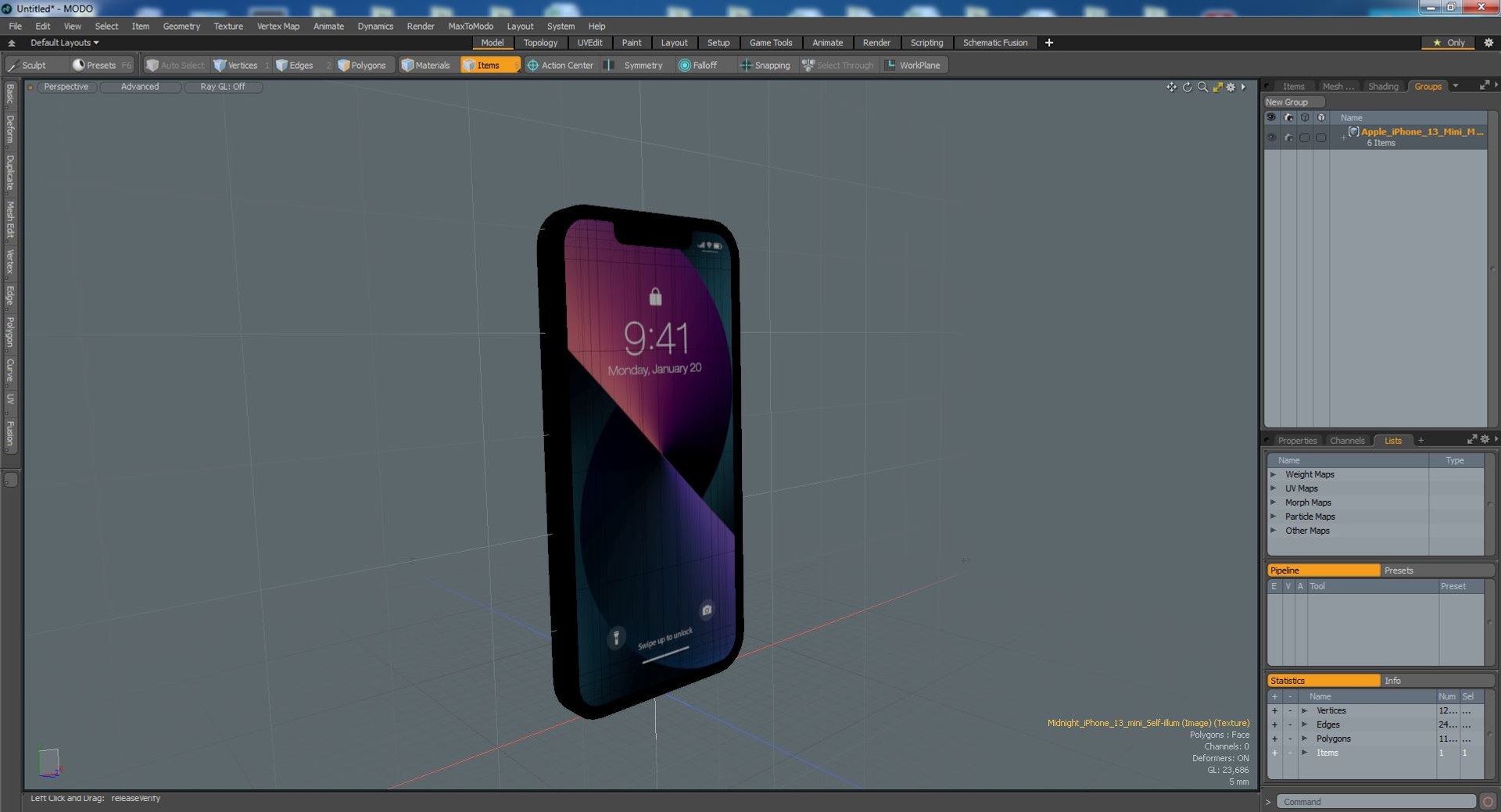This screenshot has height=812, width=1501.
Task: Click the Command input field
Action: [1376, 802]
